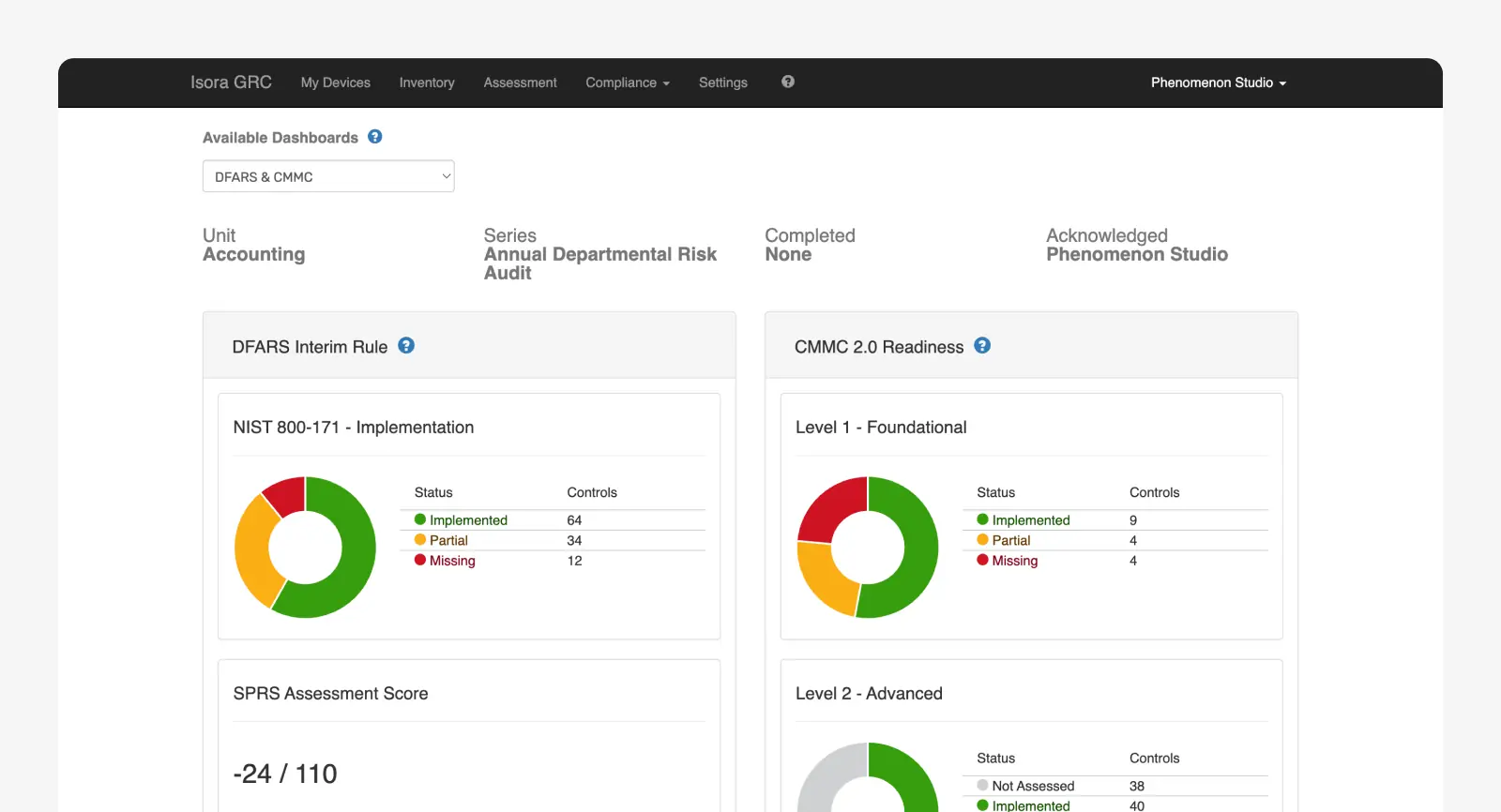Open the DFARS & CMMC dashboard dropdown

(328, 176)
